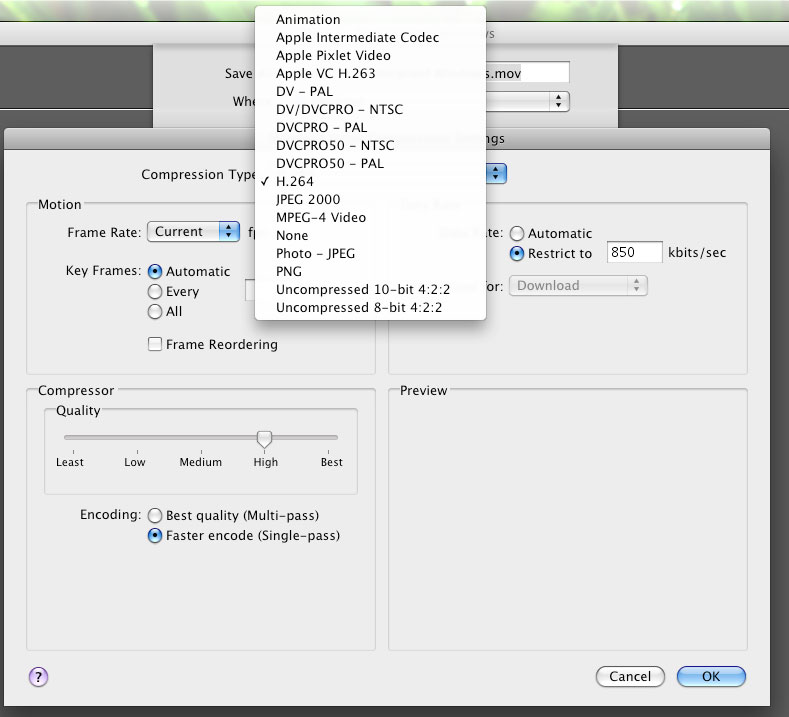Pick PNG compression type
This screenshot has height=717, width=789.
[370, 272]
